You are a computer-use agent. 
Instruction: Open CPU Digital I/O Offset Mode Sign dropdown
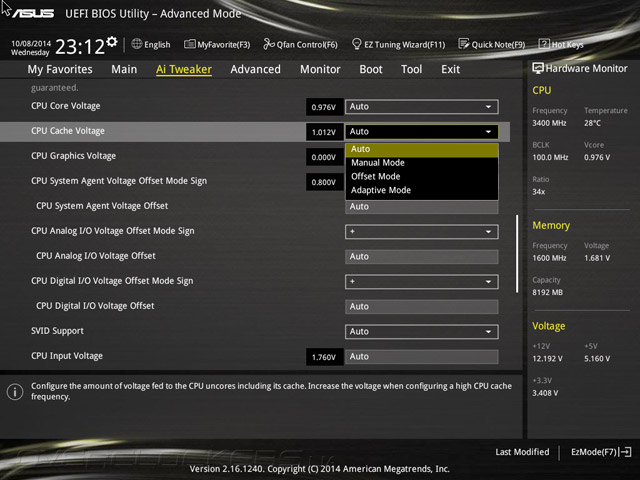tap(422, 282)
